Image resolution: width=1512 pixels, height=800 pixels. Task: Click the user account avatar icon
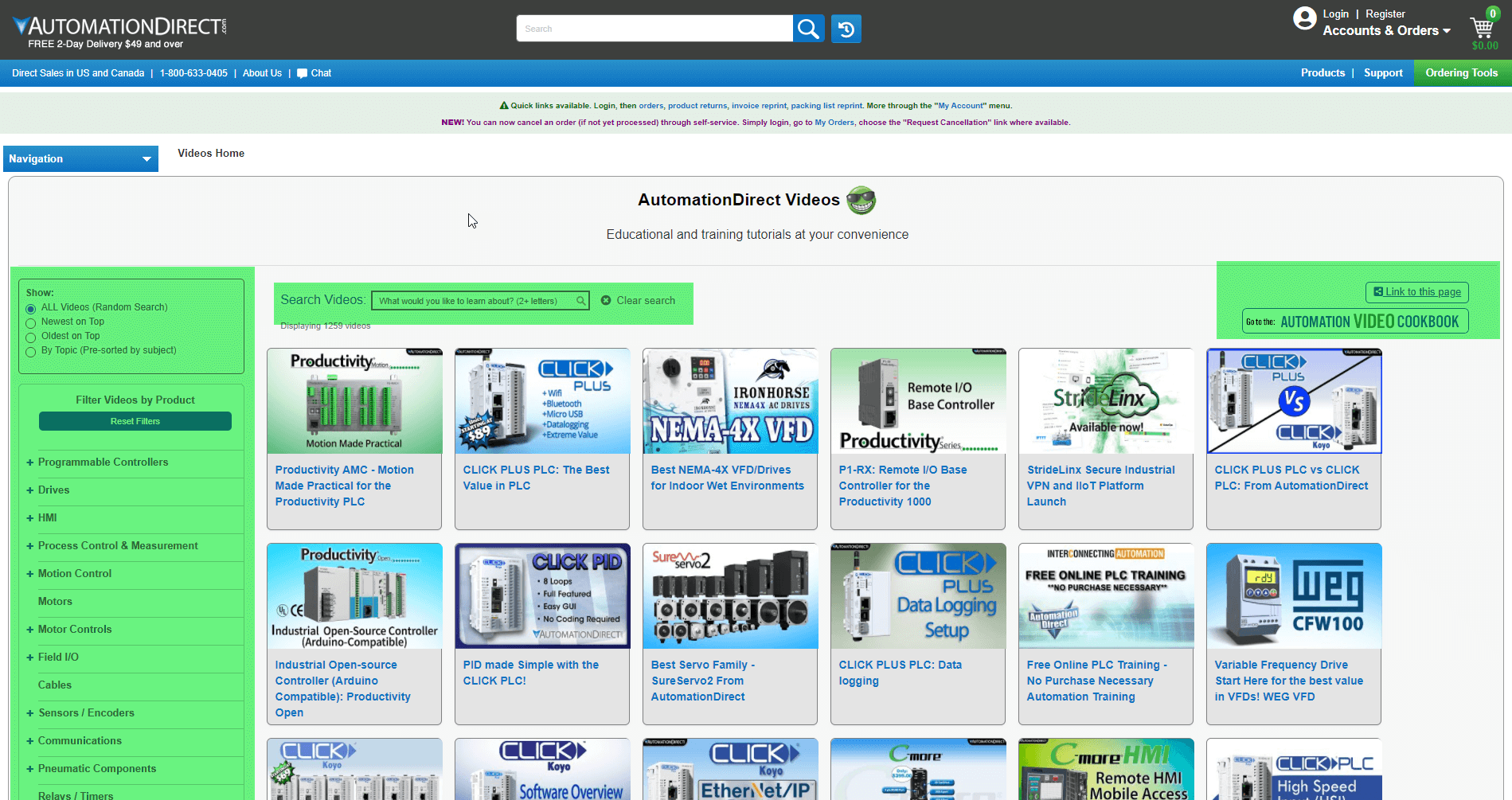tap(1304, 18)
